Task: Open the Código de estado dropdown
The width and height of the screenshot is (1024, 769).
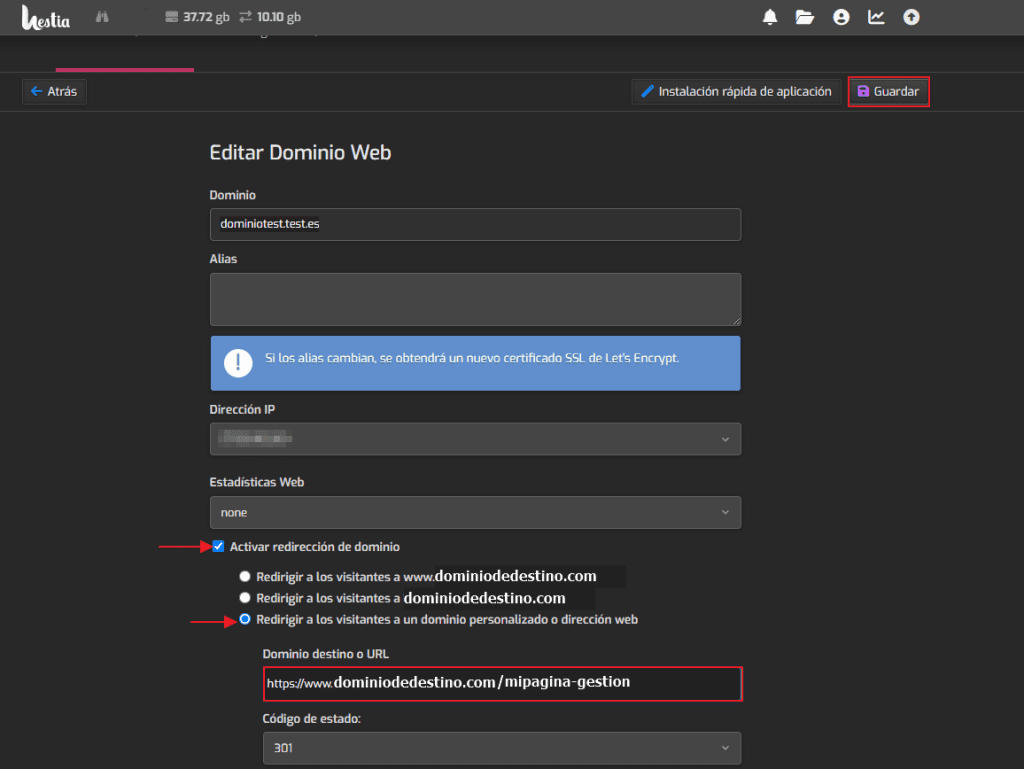Action: 502,748
